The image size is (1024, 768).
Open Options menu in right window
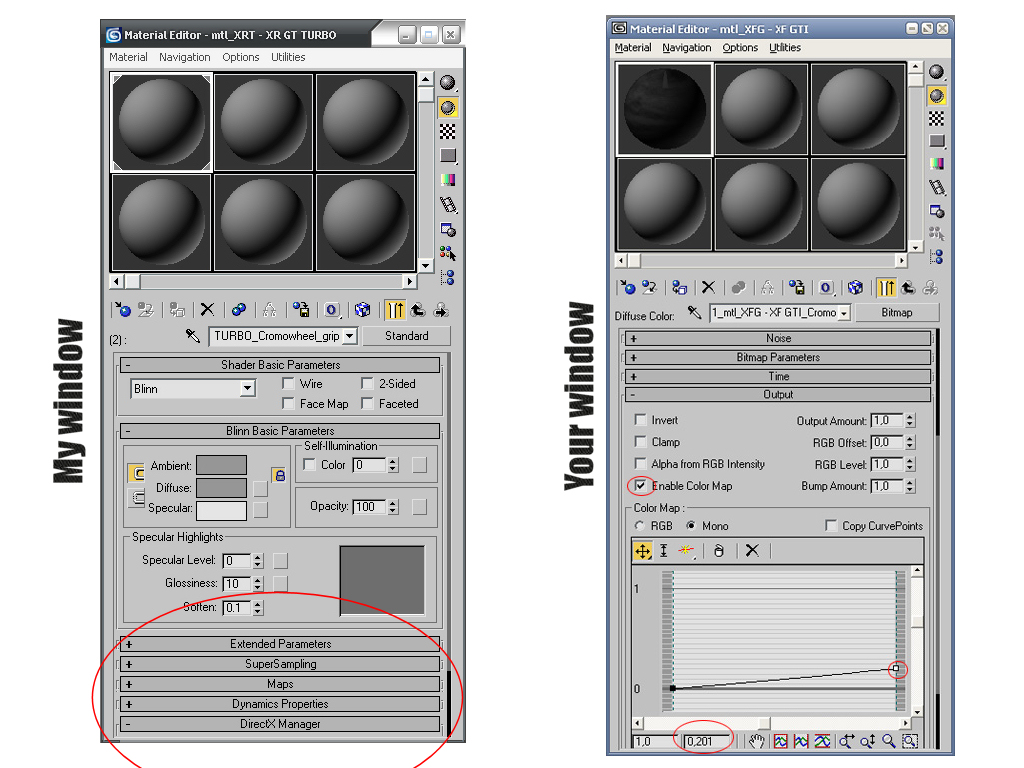coord(740,48)
